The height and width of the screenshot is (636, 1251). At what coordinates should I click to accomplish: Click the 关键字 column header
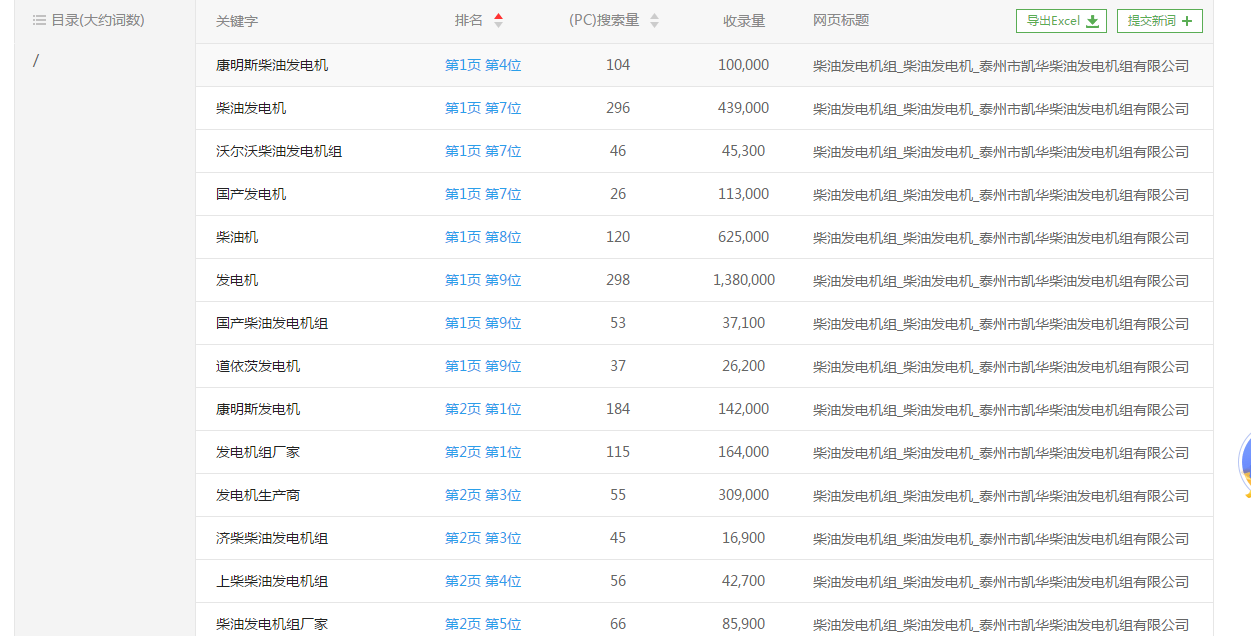pos(237,21)
